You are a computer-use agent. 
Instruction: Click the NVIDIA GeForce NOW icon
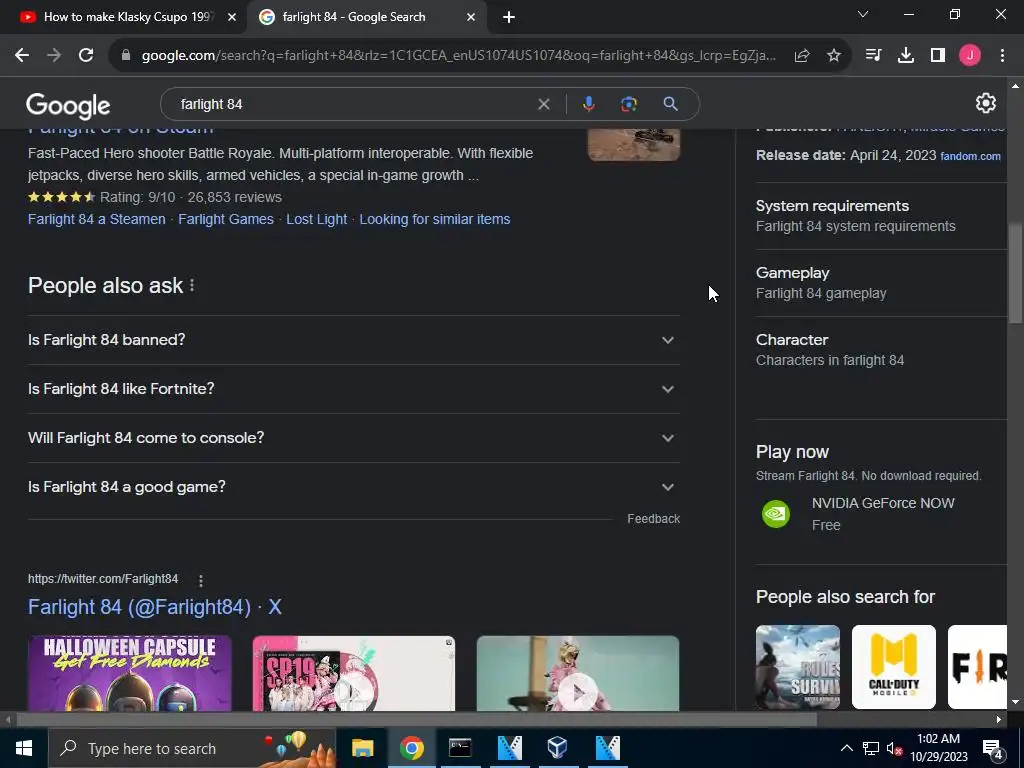click(776, 514)
